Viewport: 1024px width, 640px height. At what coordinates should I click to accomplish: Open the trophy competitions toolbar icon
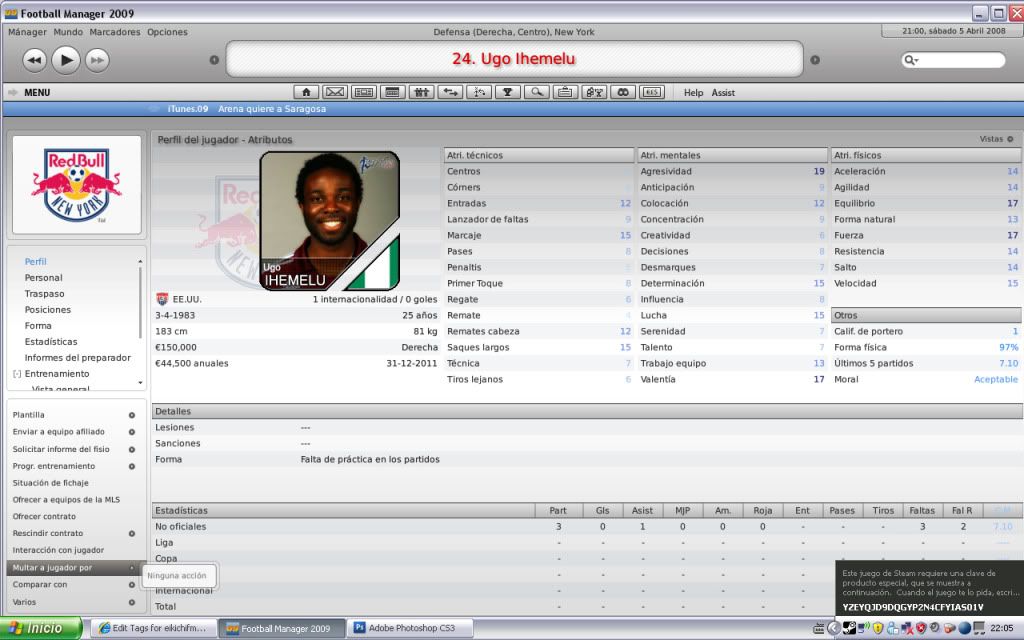tap(507, 92)
